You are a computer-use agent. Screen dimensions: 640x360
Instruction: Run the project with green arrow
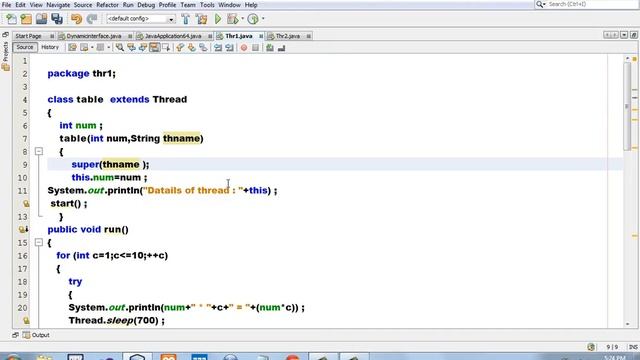[218, 19]
